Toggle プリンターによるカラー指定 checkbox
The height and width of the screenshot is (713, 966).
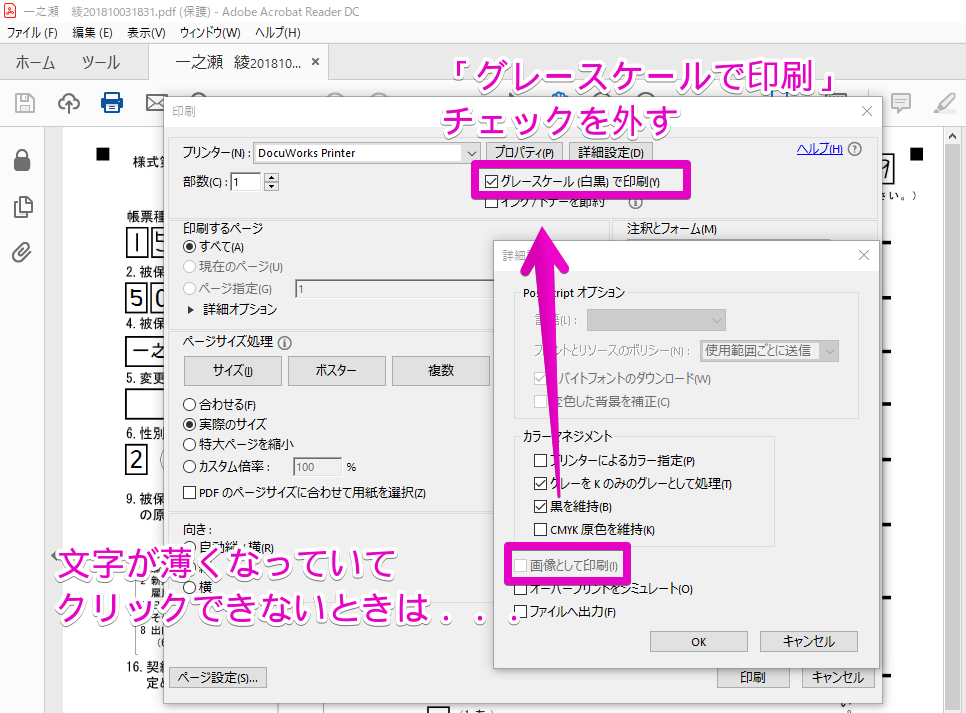[540, 460]
